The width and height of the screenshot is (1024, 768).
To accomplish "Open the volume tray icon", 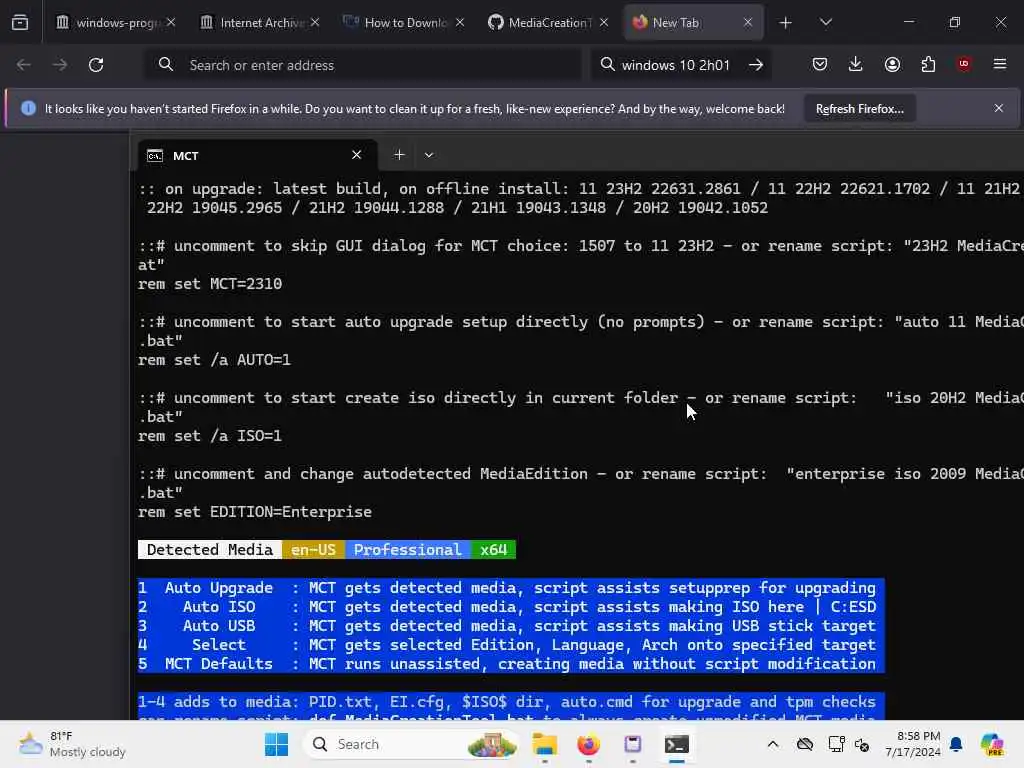I will click(x=861, y=744).
